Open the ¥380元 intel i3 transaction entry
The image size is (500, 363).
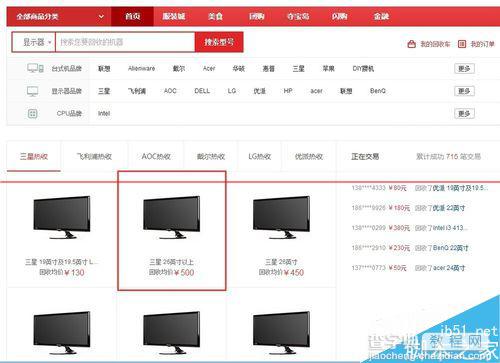(410, 228)
